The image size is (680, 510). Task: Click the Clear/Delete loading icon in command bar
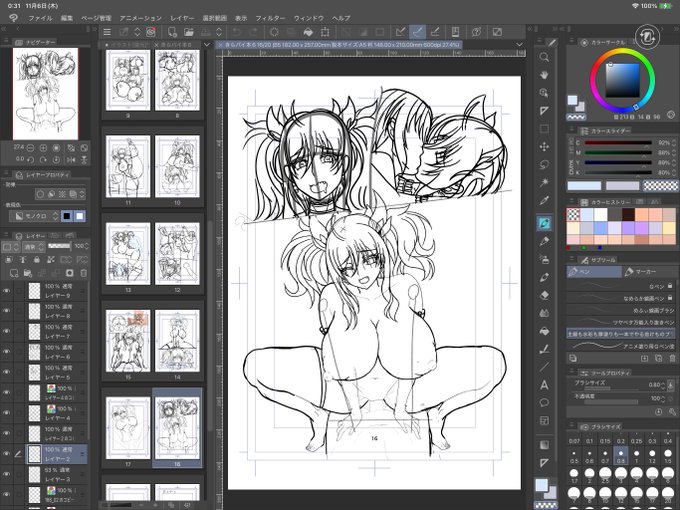coord(274,32)
